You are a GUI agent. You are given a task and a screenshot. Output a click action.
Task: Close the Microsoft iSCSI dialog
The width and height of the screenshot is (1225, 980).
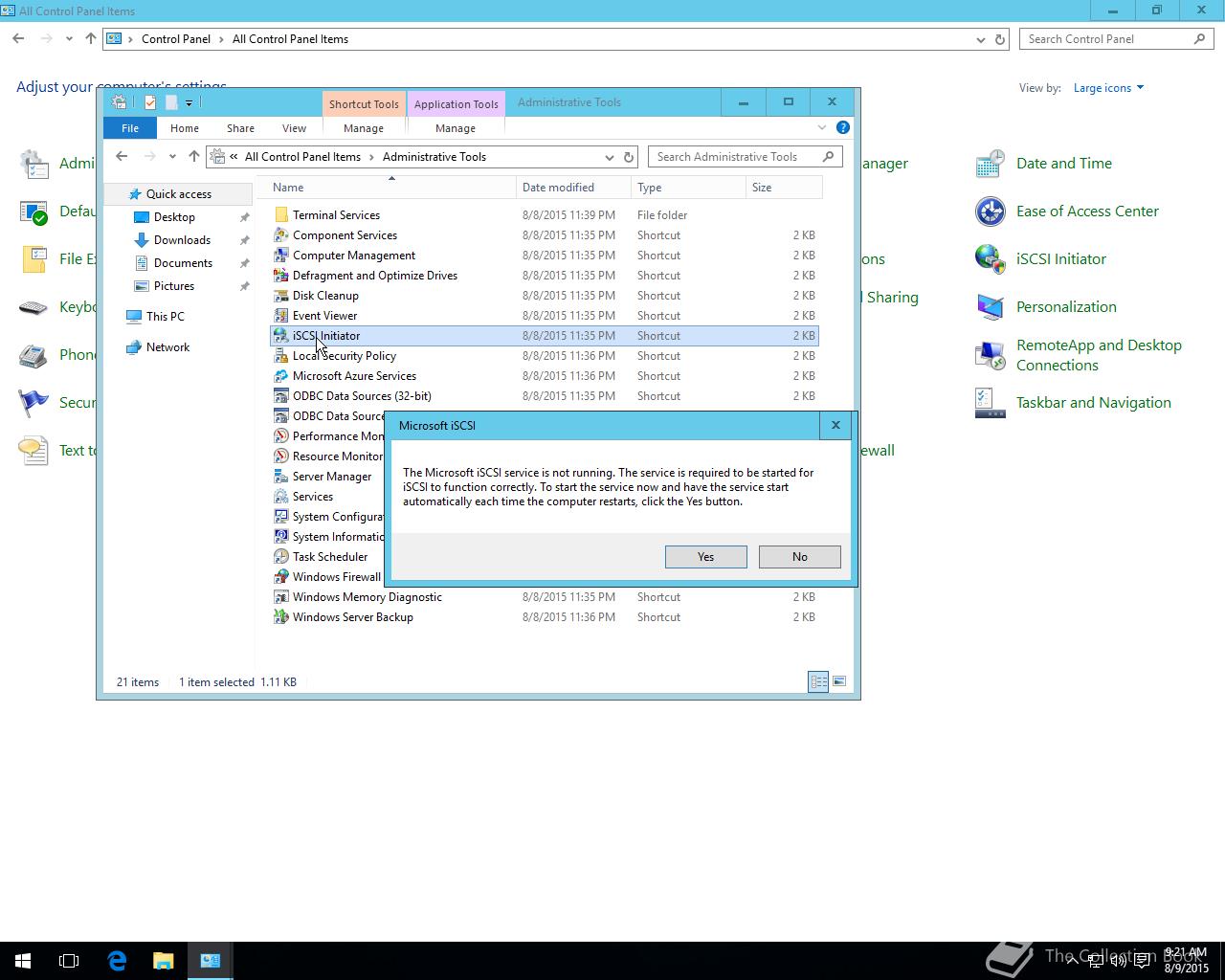tap(835, 425)
